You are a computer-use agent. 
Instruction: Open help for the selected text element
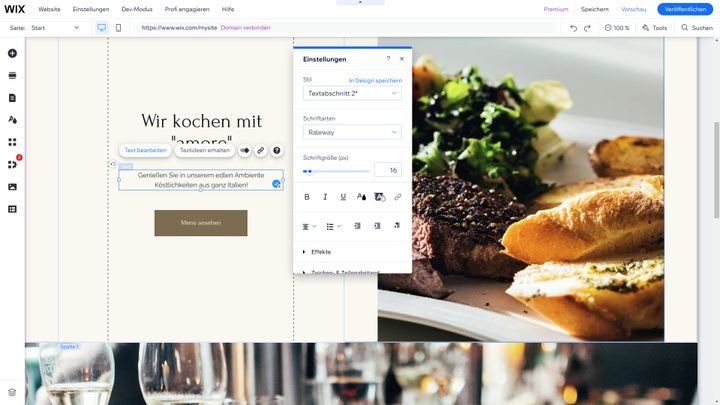pyautogui.click(x=276, y=151)
